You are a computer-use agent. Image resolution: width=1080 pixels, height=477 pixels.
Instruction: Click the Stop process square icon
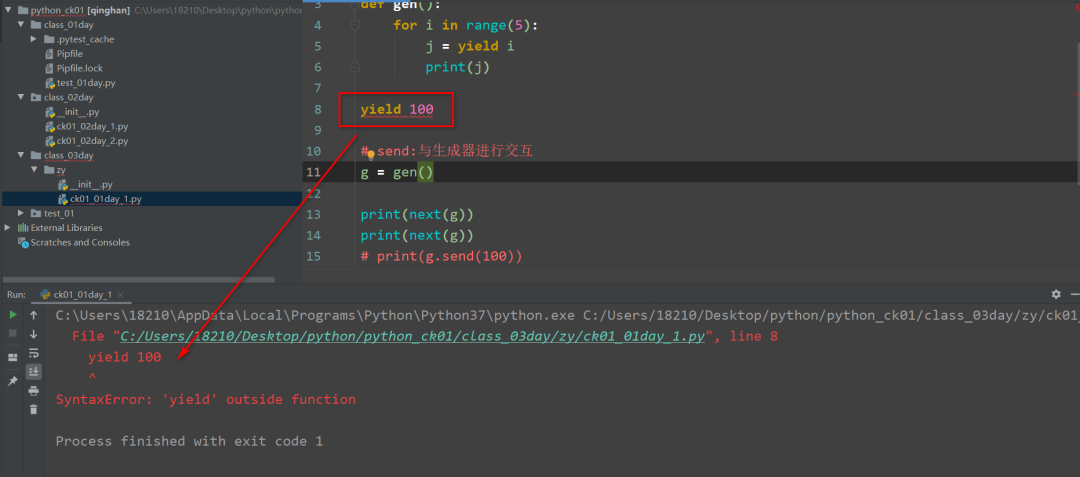coord(12,333)
